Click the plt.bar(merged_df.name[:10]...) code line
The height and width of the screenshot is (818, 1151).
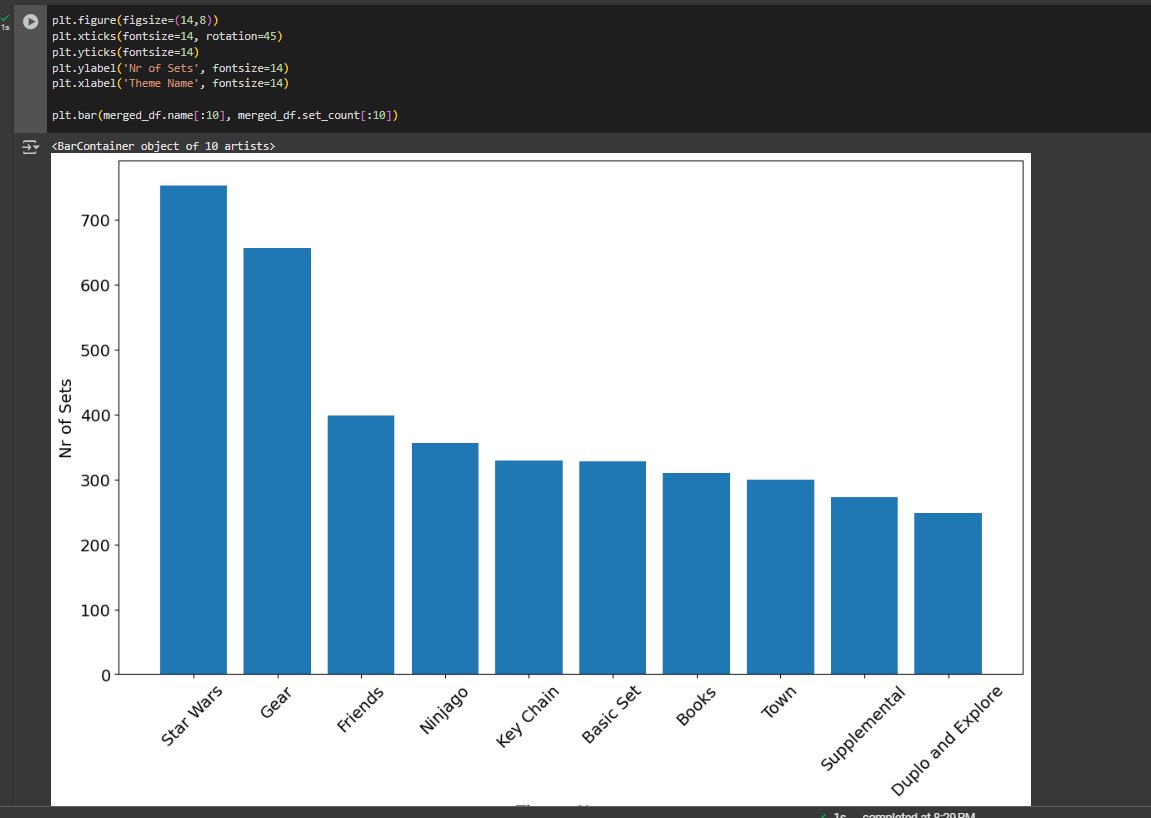point(225,115)
